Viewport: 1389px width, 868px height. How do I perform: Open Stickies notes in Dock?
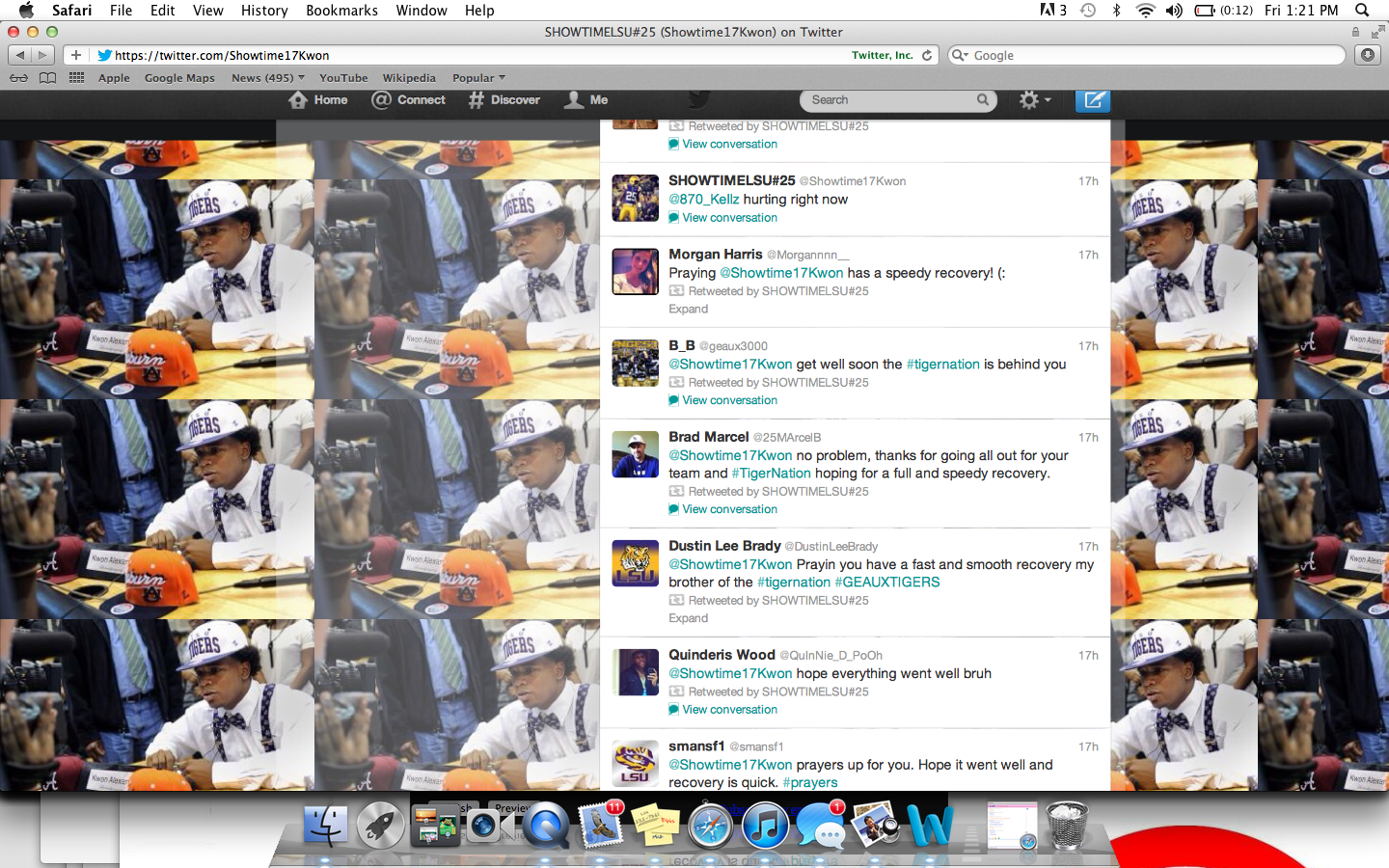pyautogui.click(x=655, y=827)
